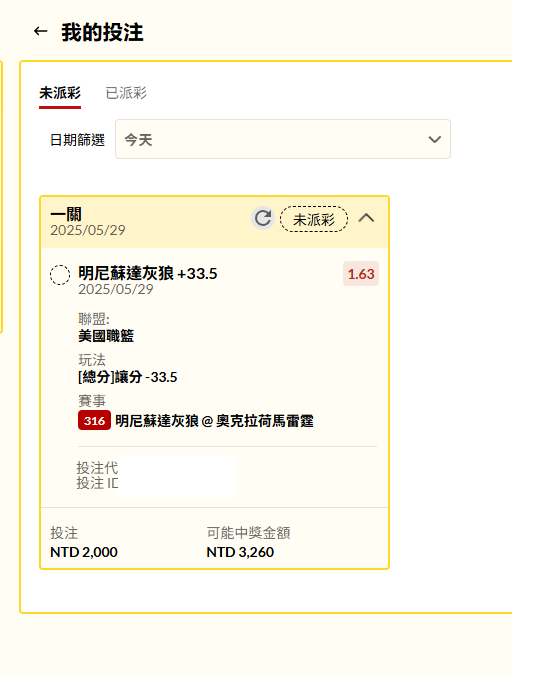Select the 未派彩 tab
The height and width of the screenshot is (675, 546).
(60, 93)
